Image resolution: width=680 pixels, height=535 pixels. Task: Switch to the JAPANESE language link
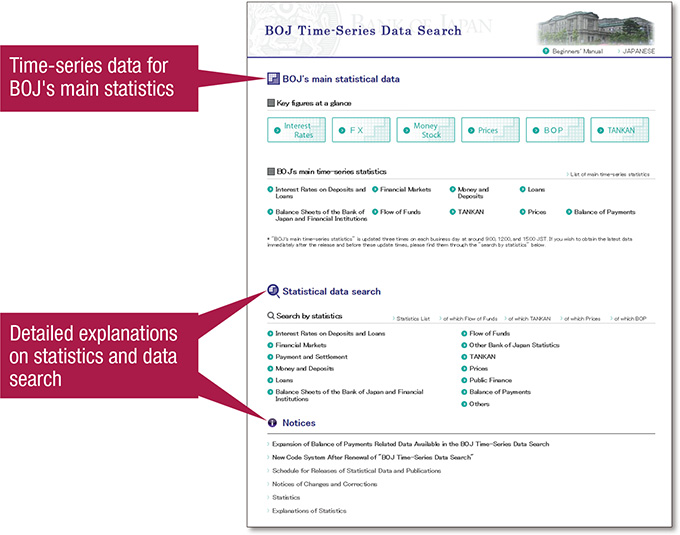coord(637,51)
